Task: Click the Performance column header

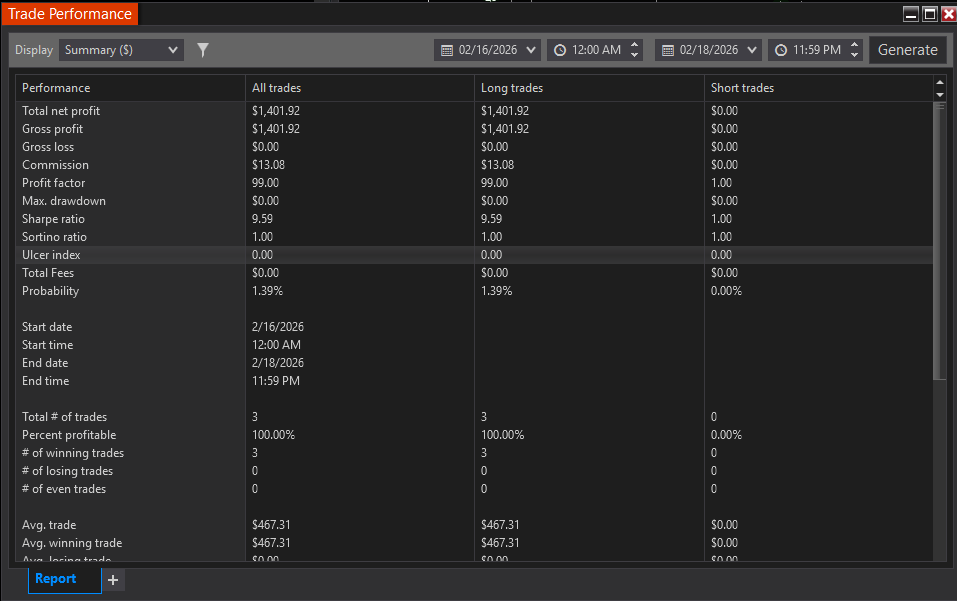Action: coord(131,88)
